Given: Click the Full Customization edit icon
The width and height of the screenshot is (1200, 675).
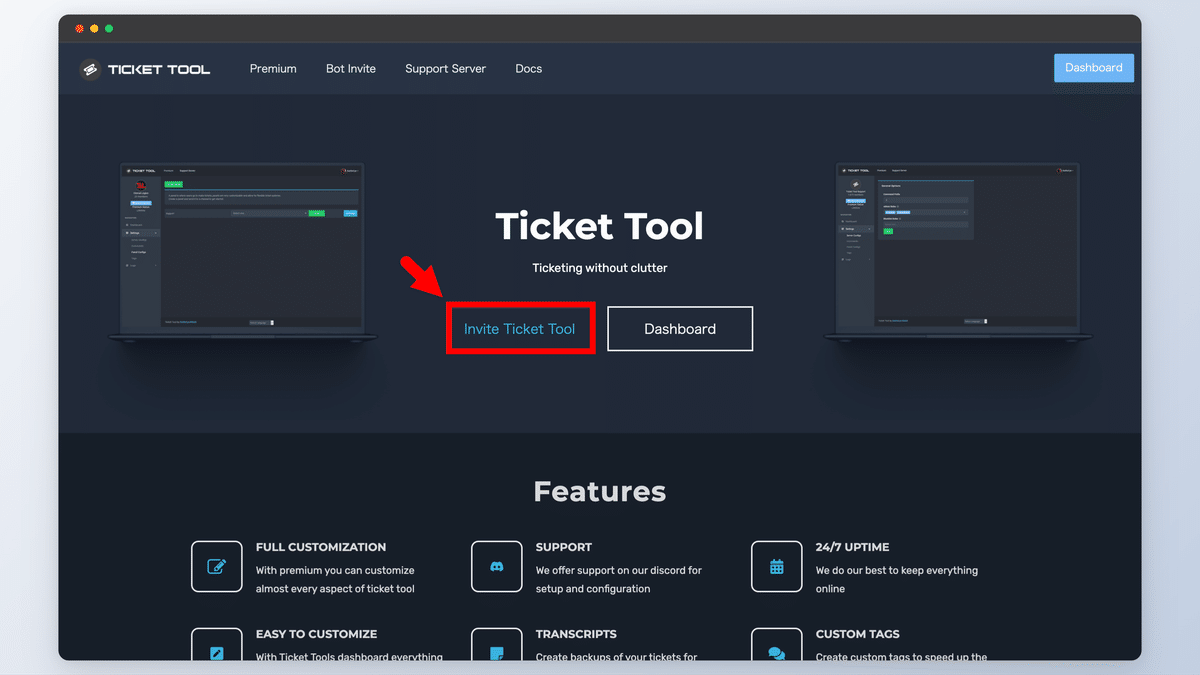Looking at the screenshot, I should [217, 567].
